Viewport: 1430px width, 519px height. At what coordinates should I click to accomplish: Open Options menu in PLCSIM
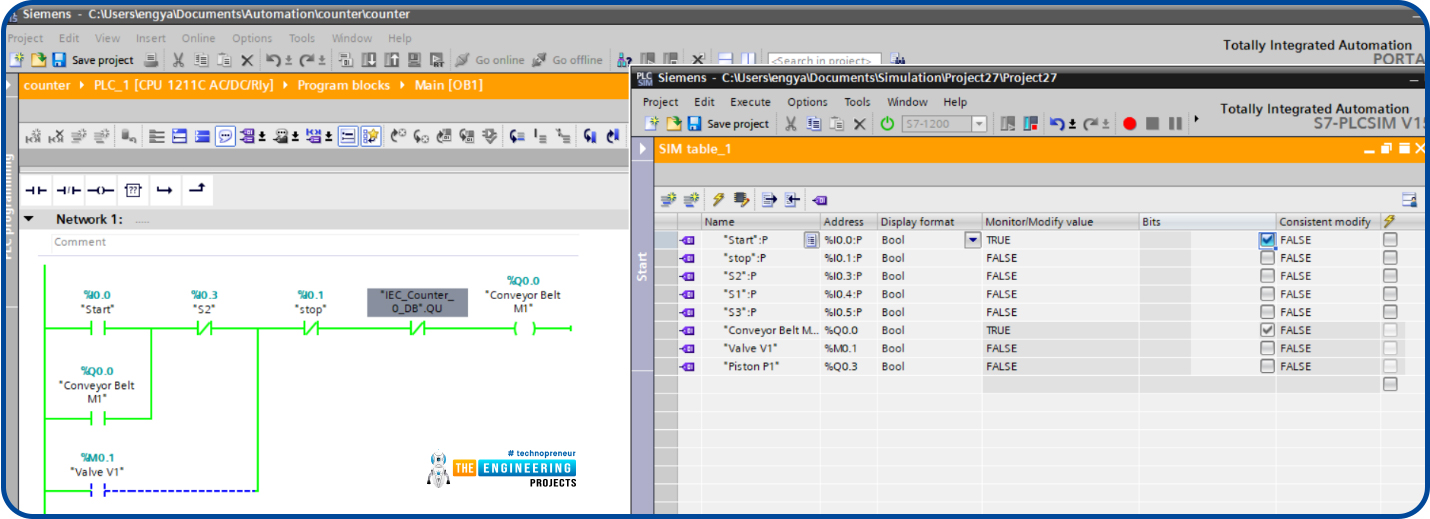[x=807, y=102]
